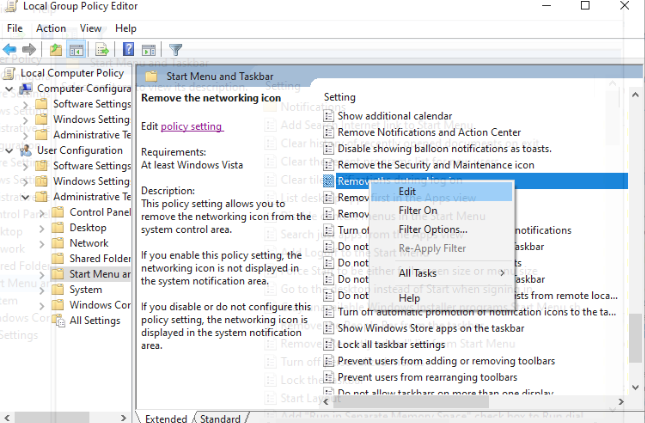Click the policy setting link
The image size is (645, 423).
(x=192, y=126)
